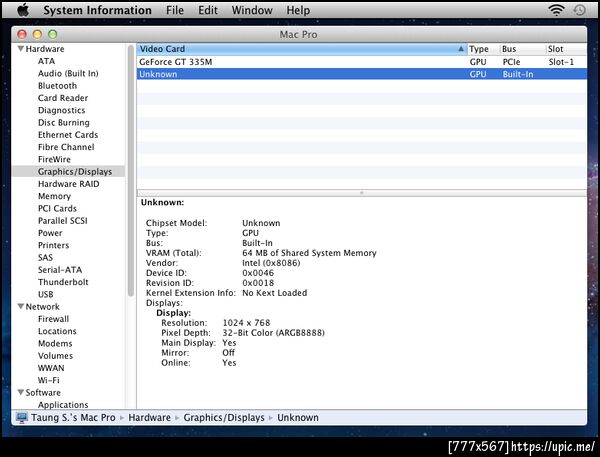Sort by Slot column header
This screenshot has height=457, width=600.
click(x=566, y=49)
